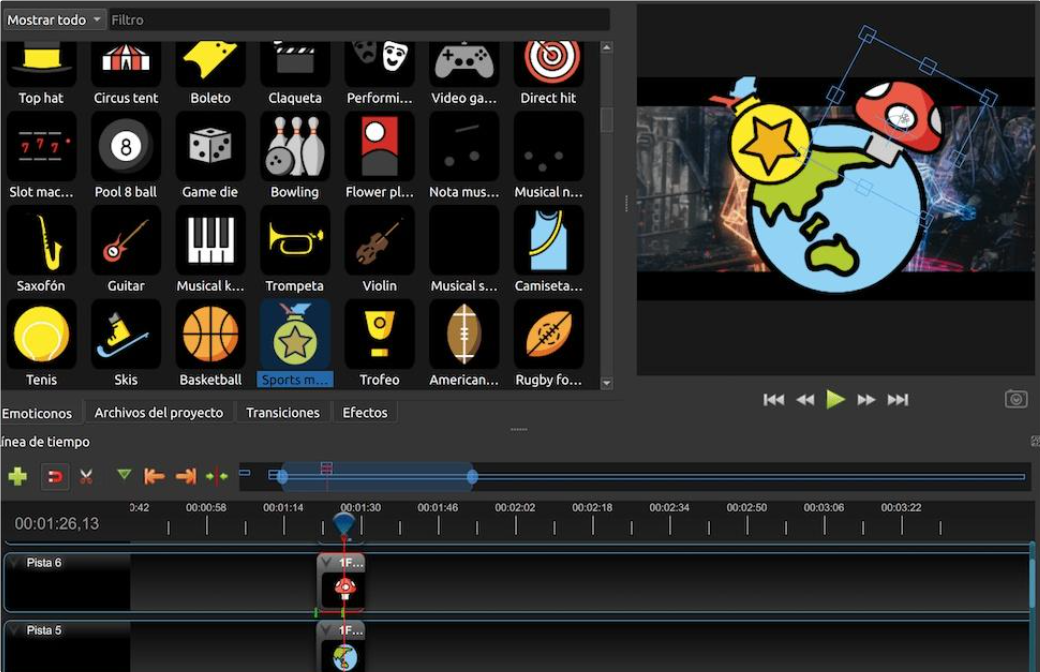Pick the Pool 8 ball emoji
Screen dimensions: 1040x672
coord(126,156)
